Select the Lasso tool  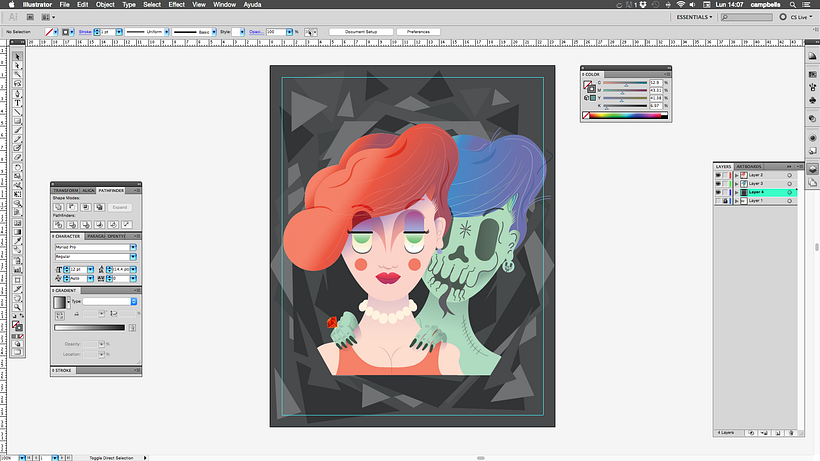pyautogui.click(x=17, y=84)
